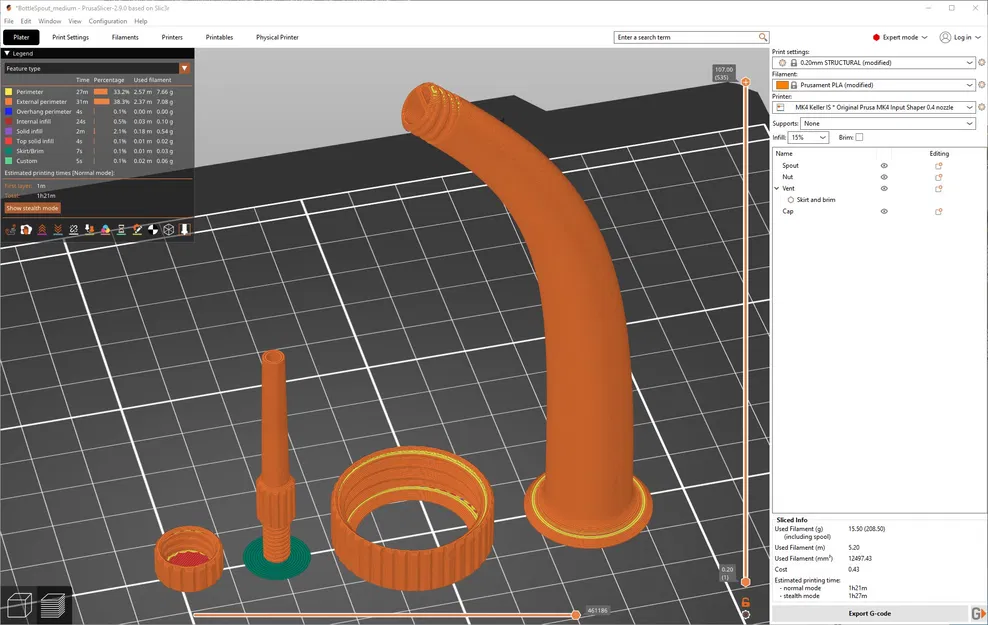This screenshot has height=625, width=988.
Task: Open Print settings preset dropdown
Action: 873,62
